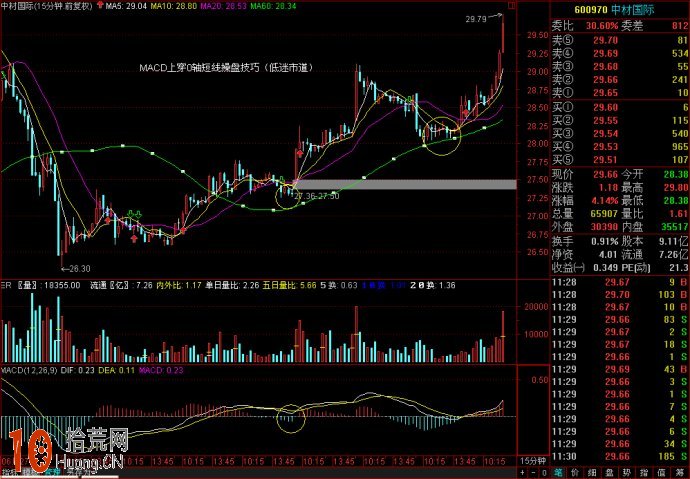Viewport: 690px width, 479px height.
Task: Click the small red square icon at chart top-right
Action: click(x=512, y=6)
